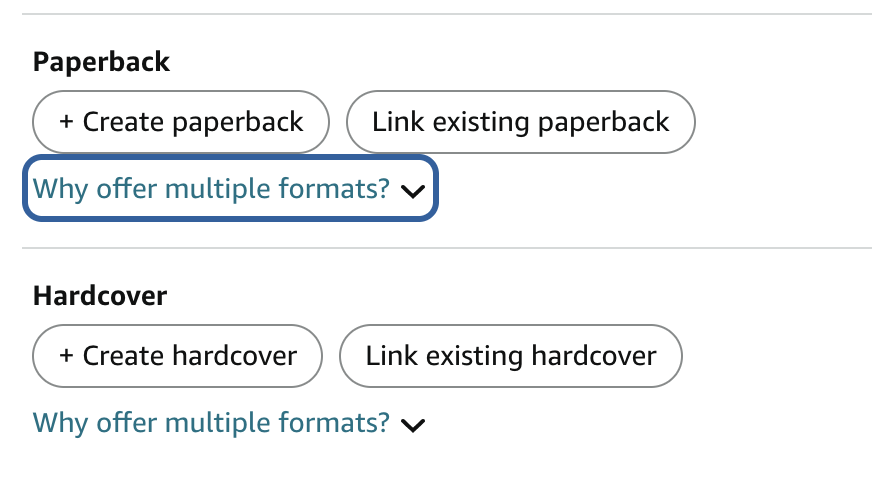Click the plus icon on Create hardcover
872x490 pixels.
click(66, 356)
